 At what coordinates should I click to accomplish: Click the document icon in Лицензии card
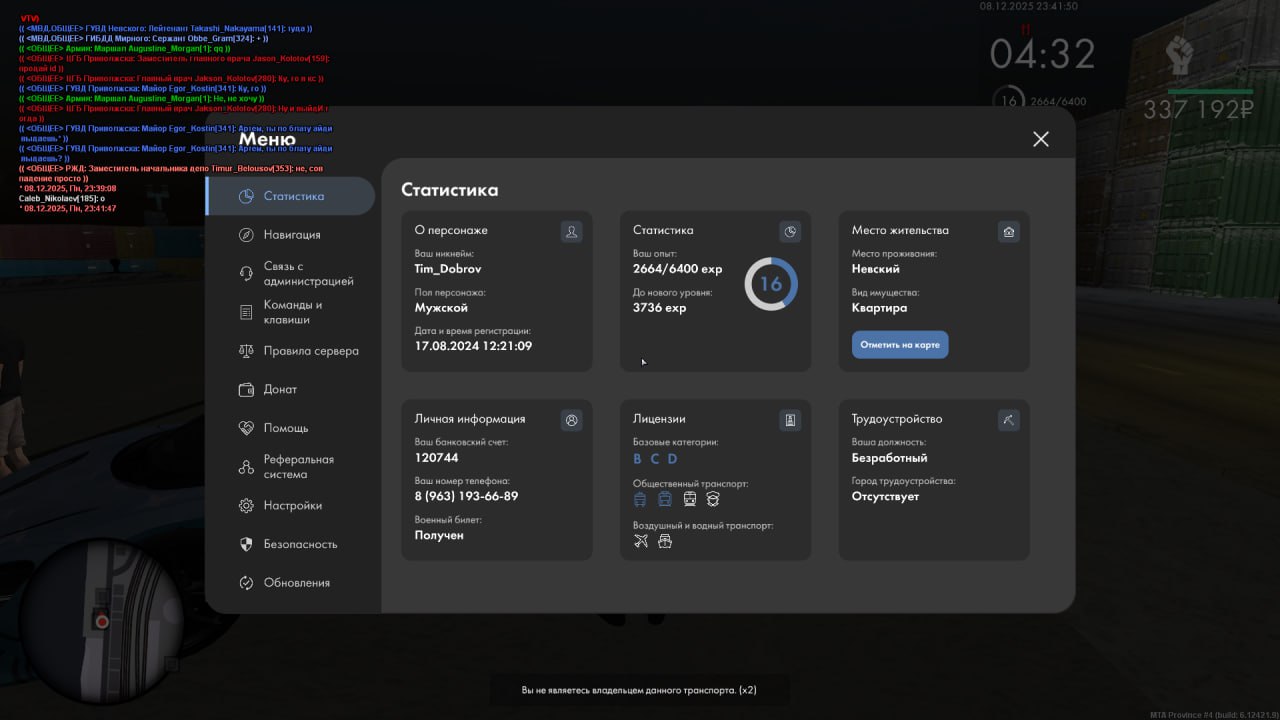(x=790, y=421)
